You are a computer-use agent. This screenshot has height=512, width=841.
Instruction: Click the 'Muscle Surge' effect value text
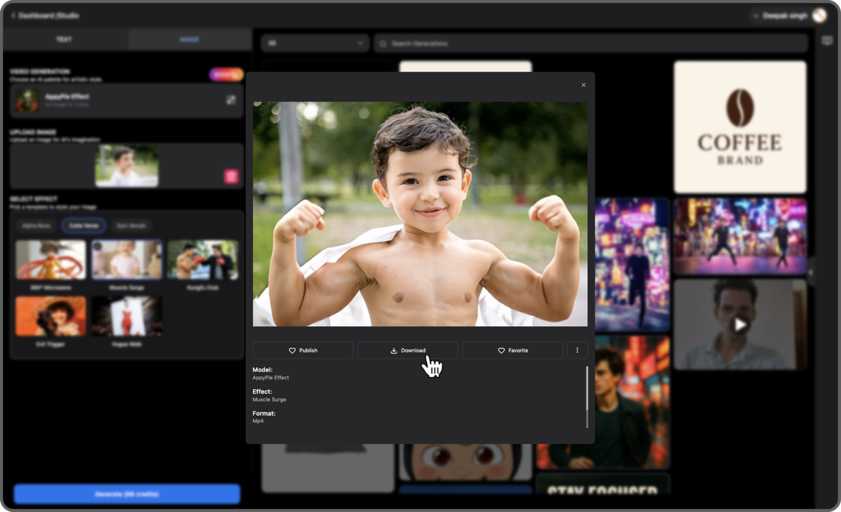tap(269, 399)
